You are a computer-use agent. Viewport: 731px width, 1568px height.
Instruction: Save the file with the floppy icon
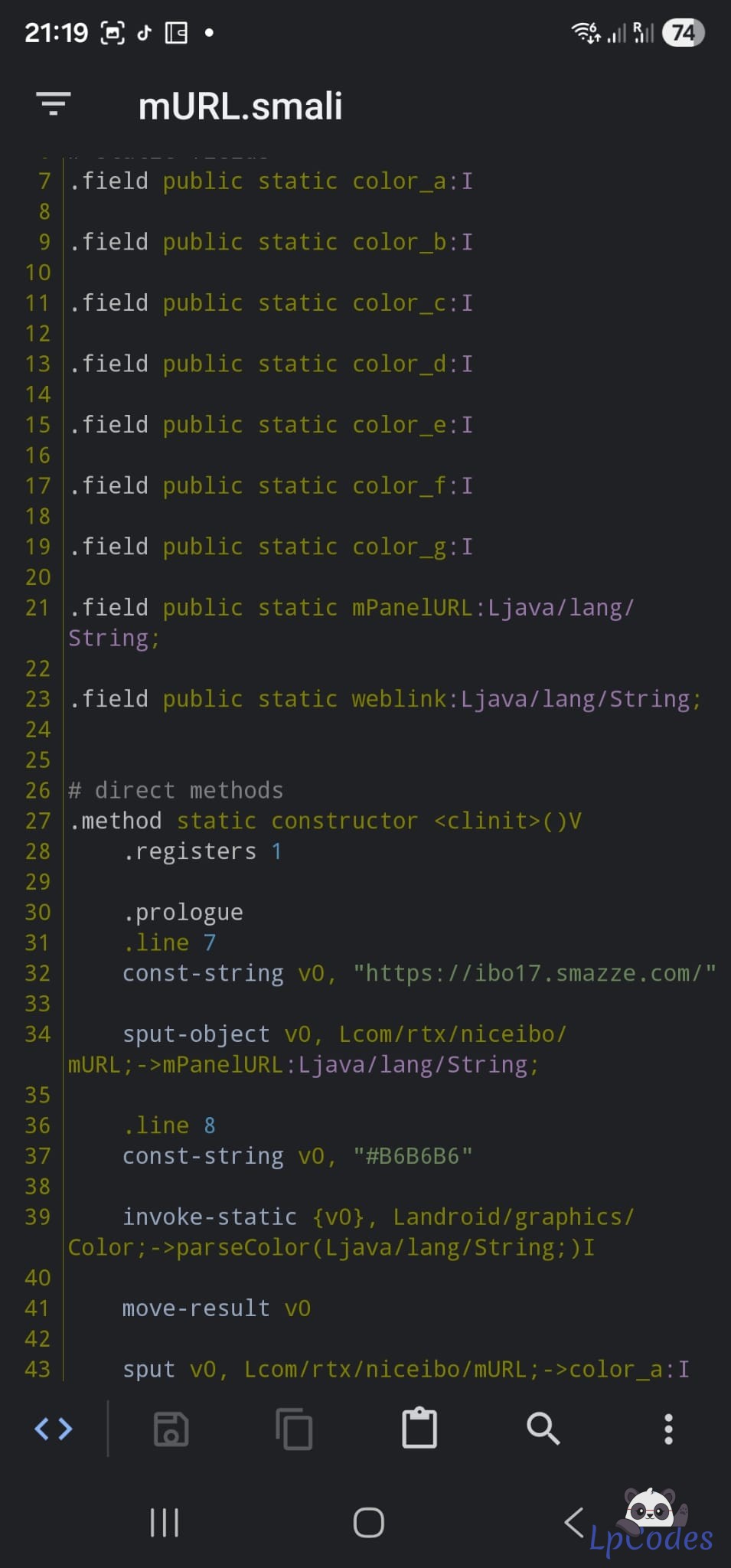(171, 1429)
